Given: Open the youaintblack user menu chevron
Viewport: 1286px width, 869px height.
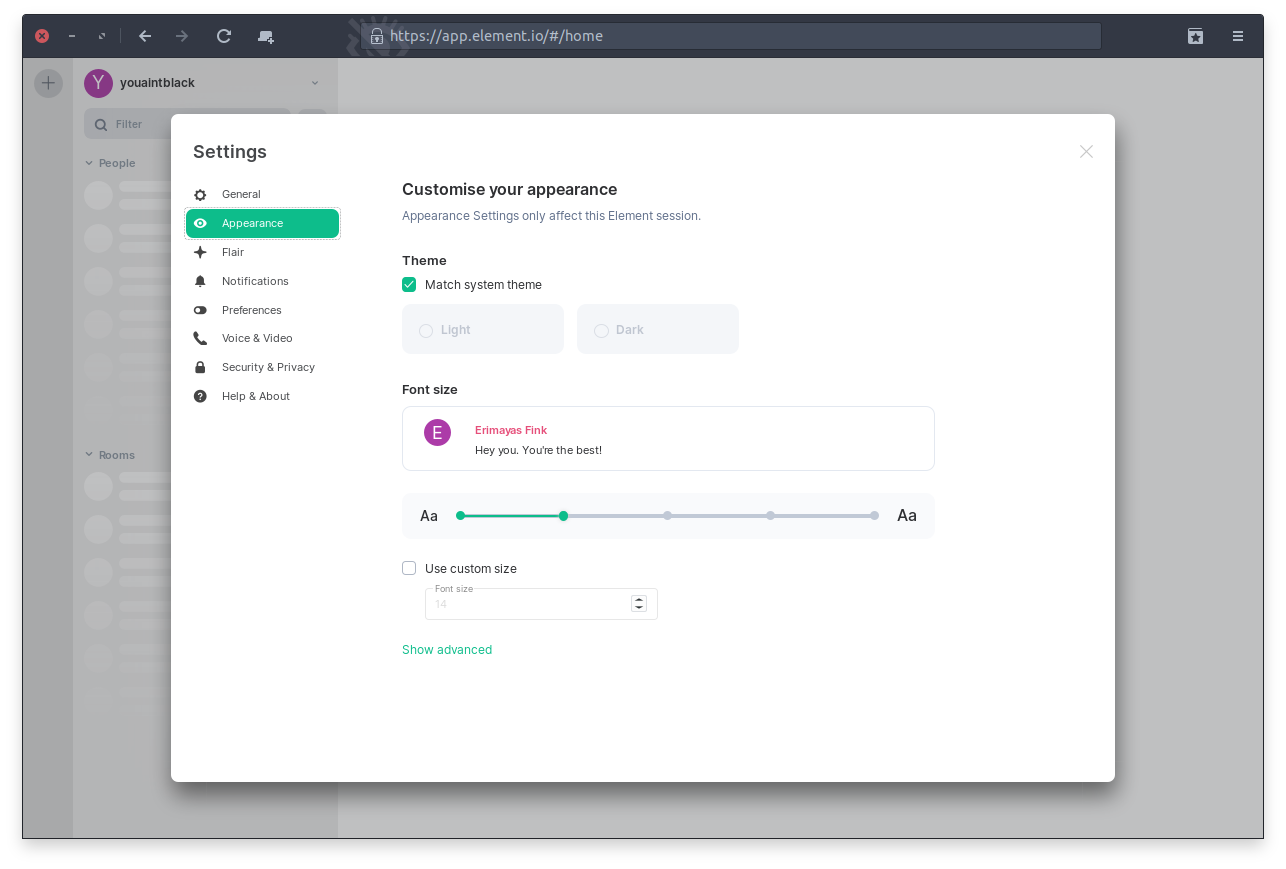Looking at the screenshot, I should pos(315,83).
